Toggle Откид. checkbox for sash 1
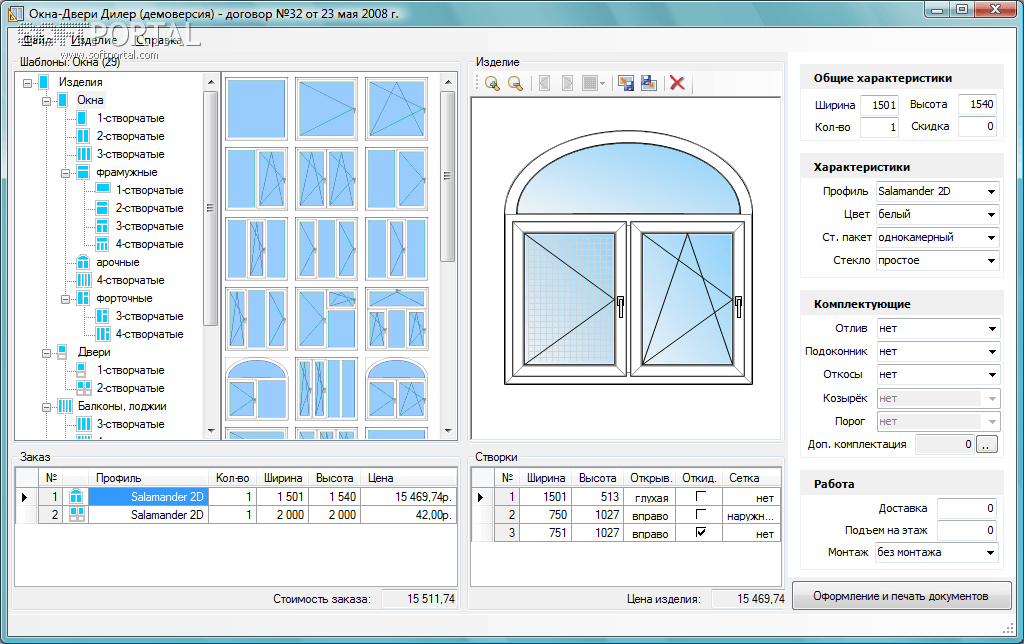 tap(699, 496)
